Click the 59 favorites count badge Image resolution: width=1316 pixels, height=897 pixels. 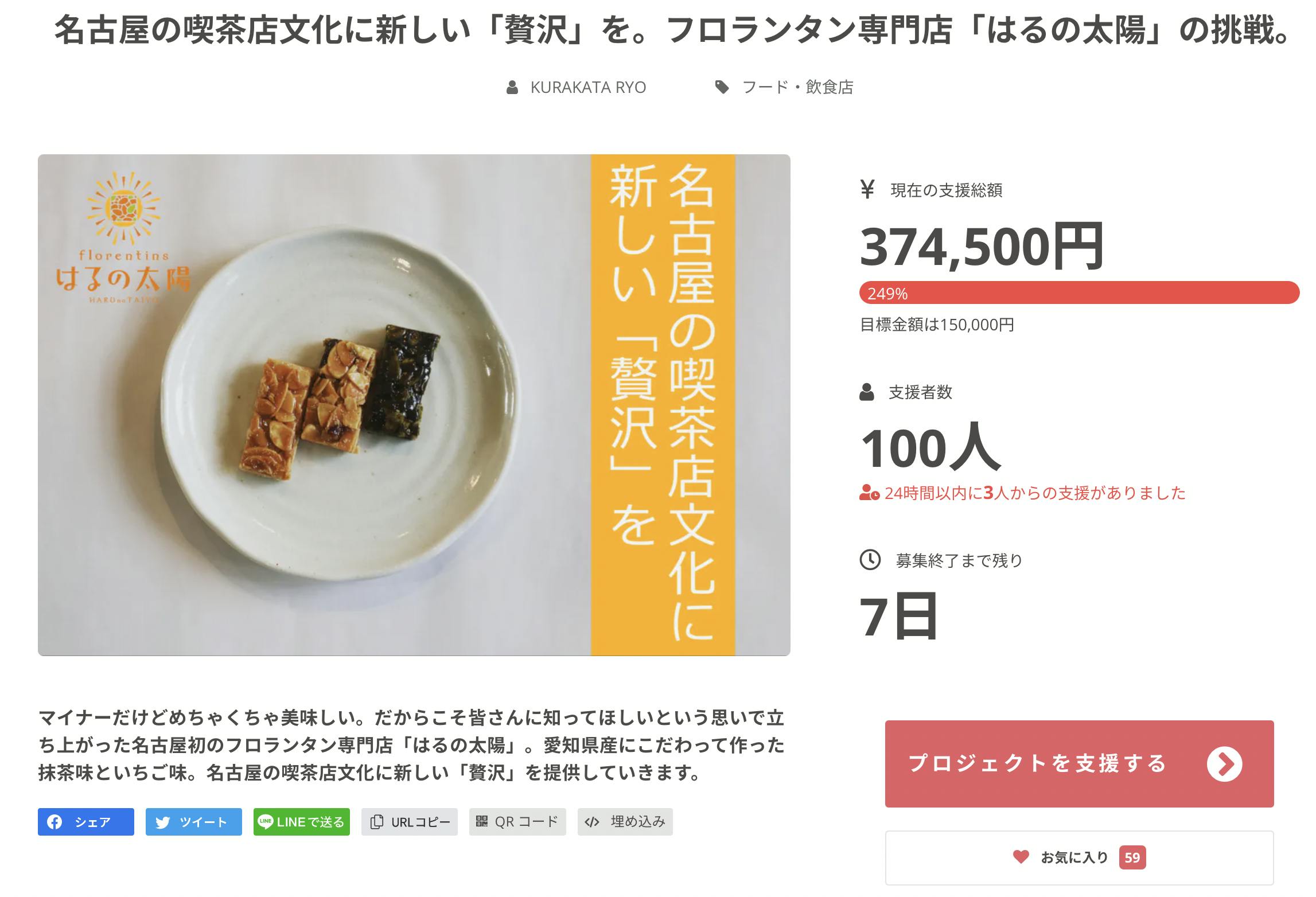coord(1132,857)
